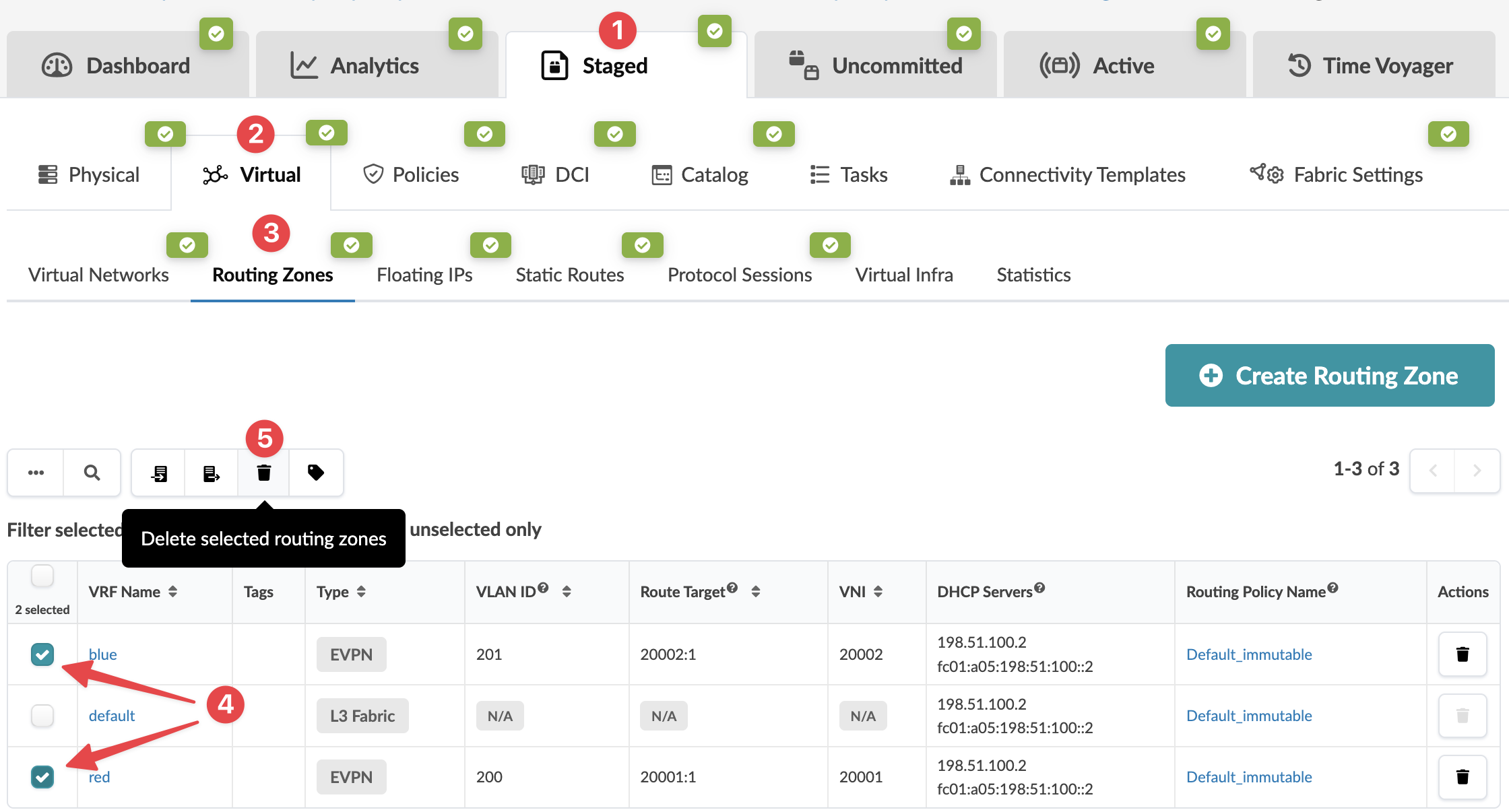Uncheck the blue routing zone checkbox

coord(42,654)
